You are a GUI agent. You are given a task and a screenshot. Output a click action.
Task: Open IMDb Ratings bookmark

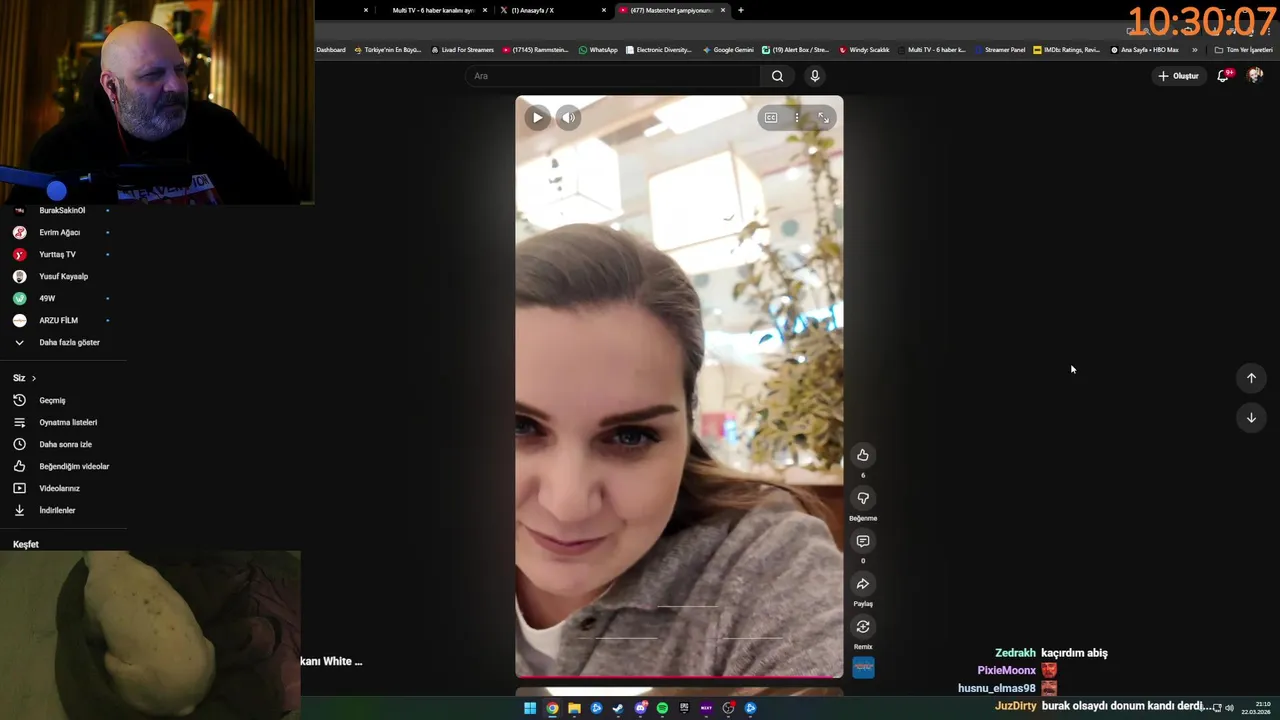click(1066, 50)
